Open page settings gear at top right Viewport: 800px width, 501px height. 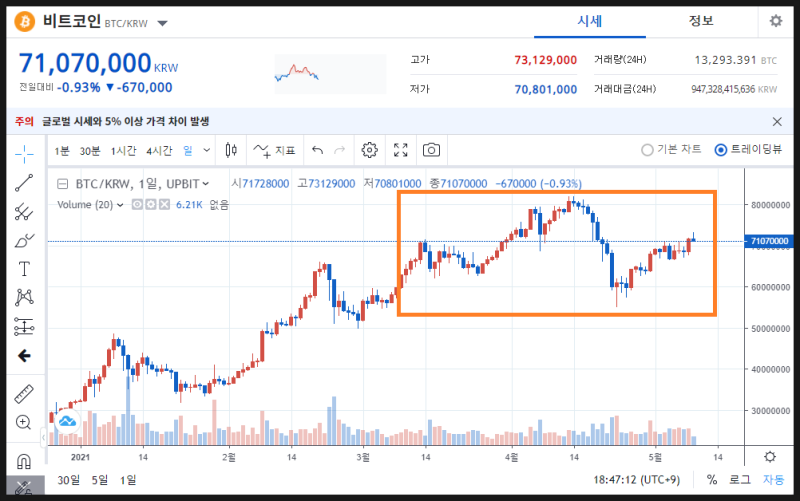(776, 21)
